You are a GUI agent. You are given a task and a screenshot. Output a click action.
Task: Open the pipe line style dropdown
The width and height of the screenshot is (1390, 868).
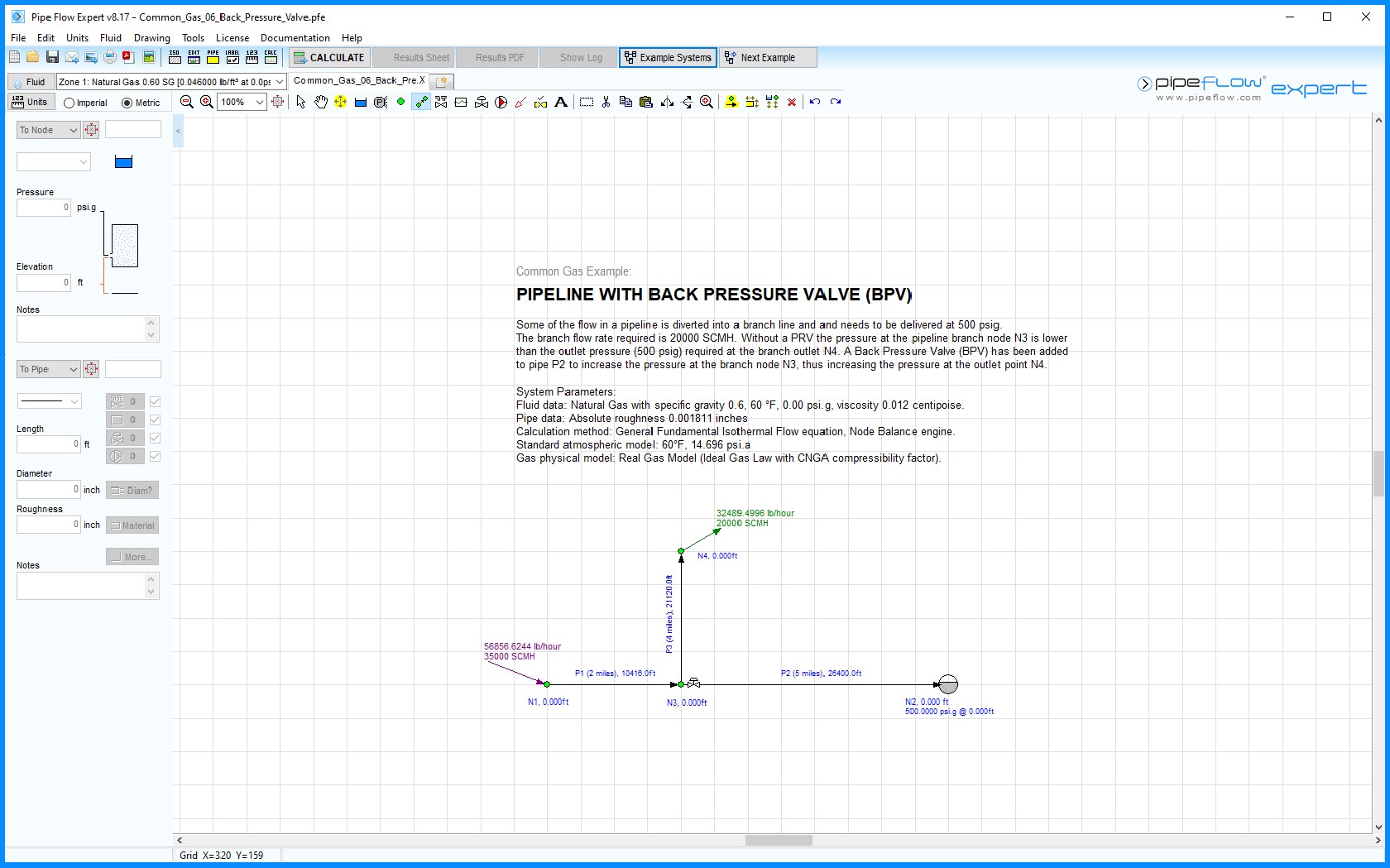pyautogui.click(x=49, y=401)
